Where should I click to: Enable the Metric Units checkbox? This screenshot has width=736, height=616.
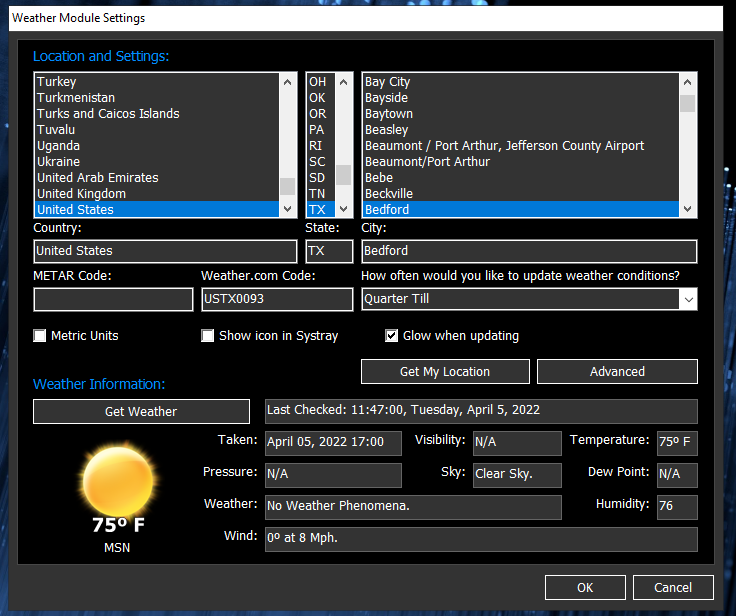point(41,336)
